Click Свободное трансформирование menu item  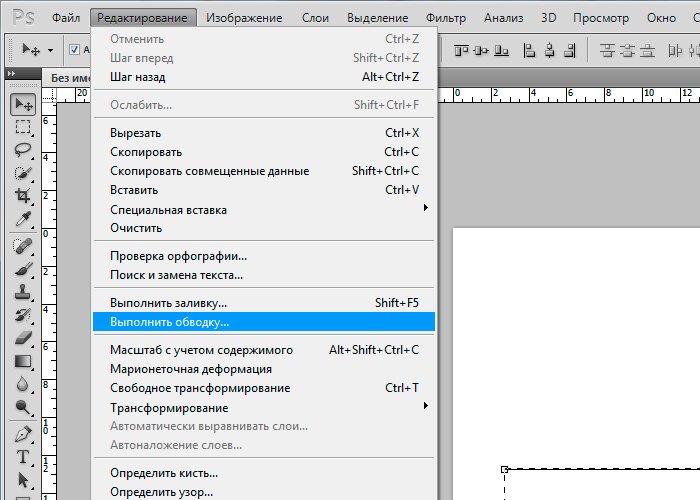[x=200, y=388]
